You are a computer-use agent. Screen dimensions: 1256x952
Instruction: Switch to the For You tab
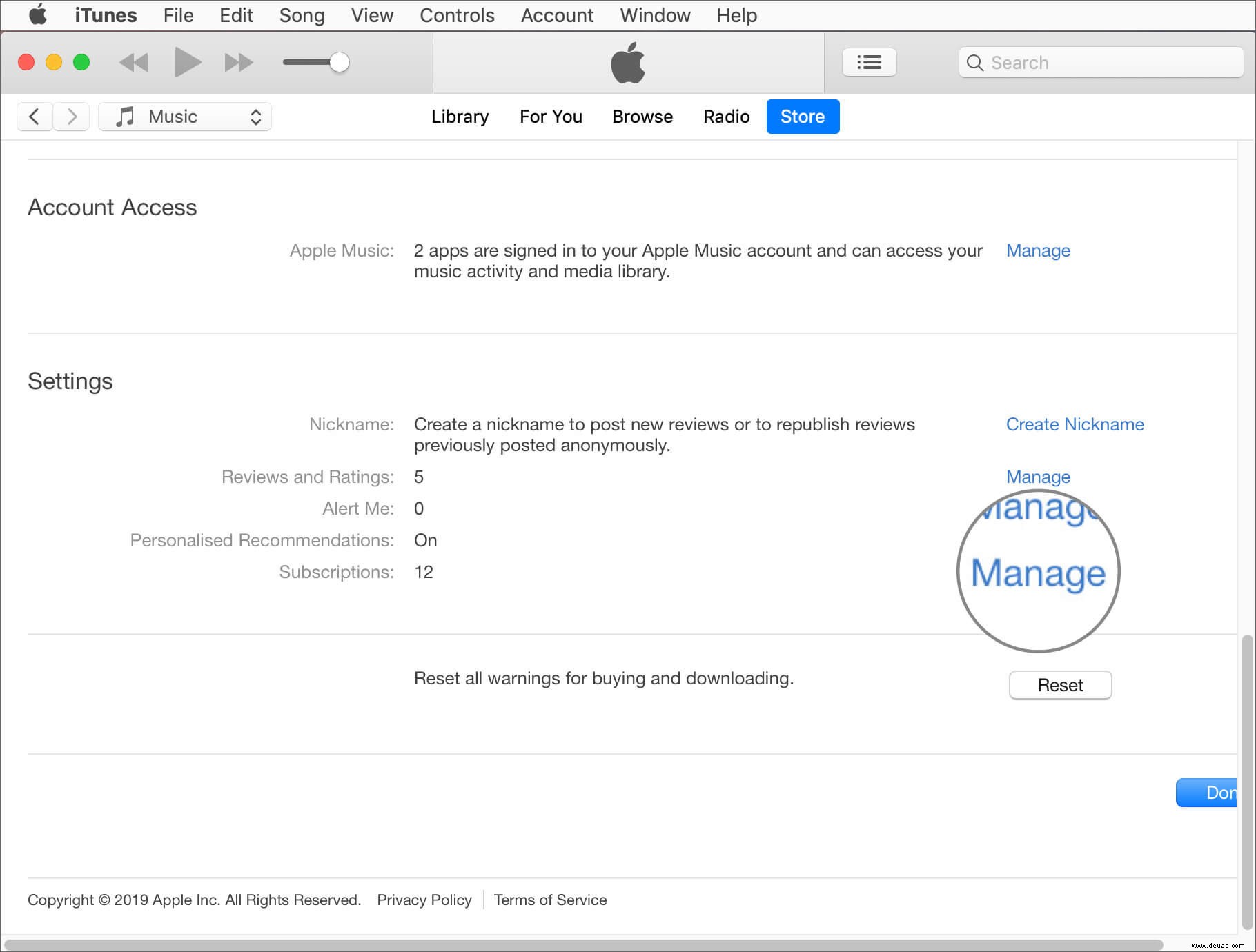pyautogui.click(x=551, y=117)
